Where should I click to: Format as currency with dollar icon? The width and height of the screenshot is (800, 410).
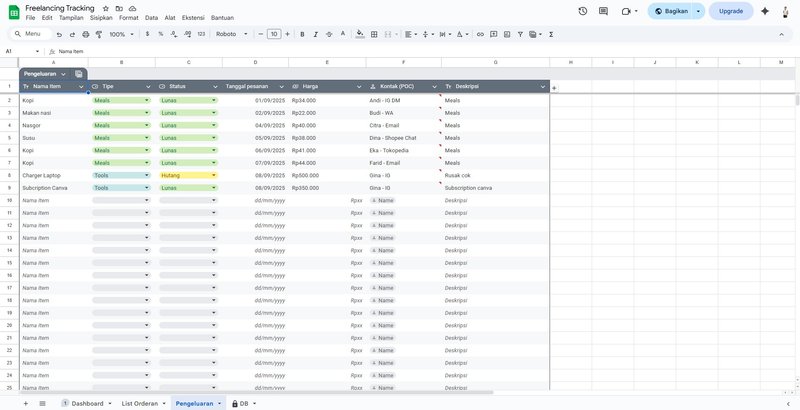coord(147,34)
